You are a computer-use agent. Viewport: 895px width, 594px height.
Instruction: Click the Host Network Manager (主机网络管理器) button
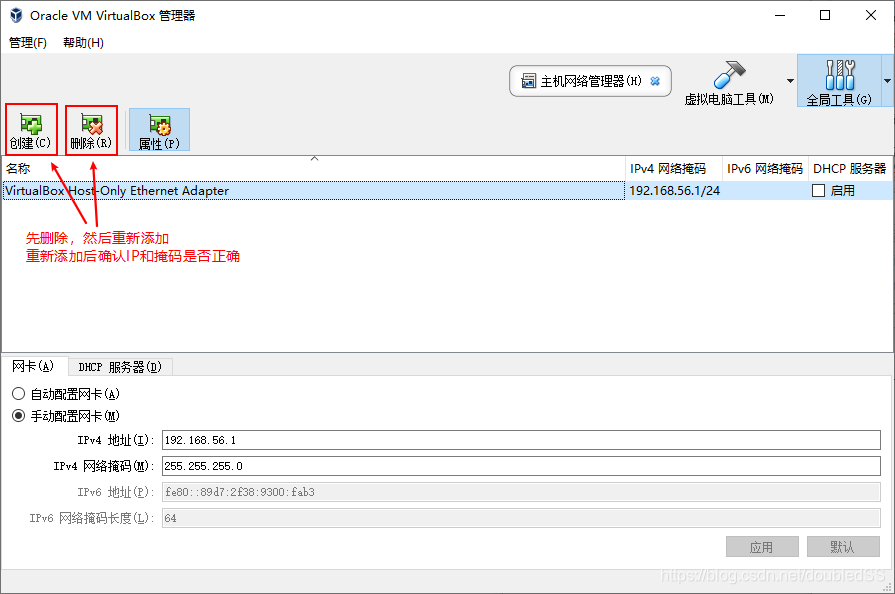pos(590,81)
